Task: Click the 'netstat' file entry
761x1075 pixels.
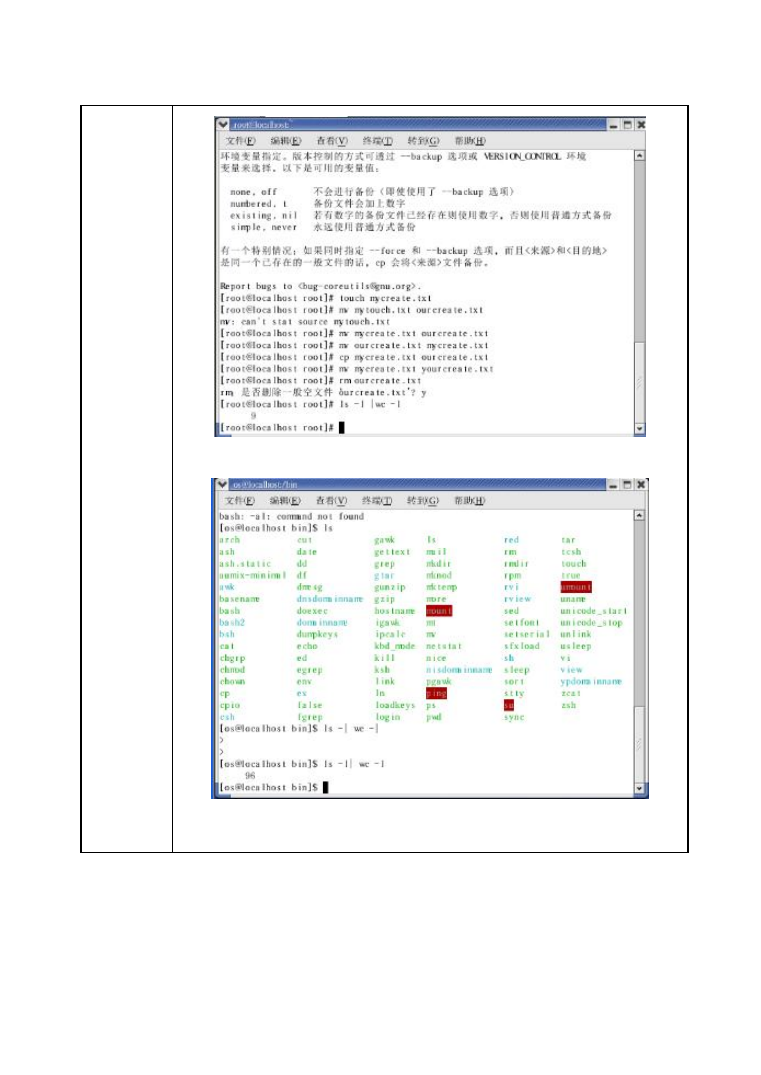Action: point(444,646)
